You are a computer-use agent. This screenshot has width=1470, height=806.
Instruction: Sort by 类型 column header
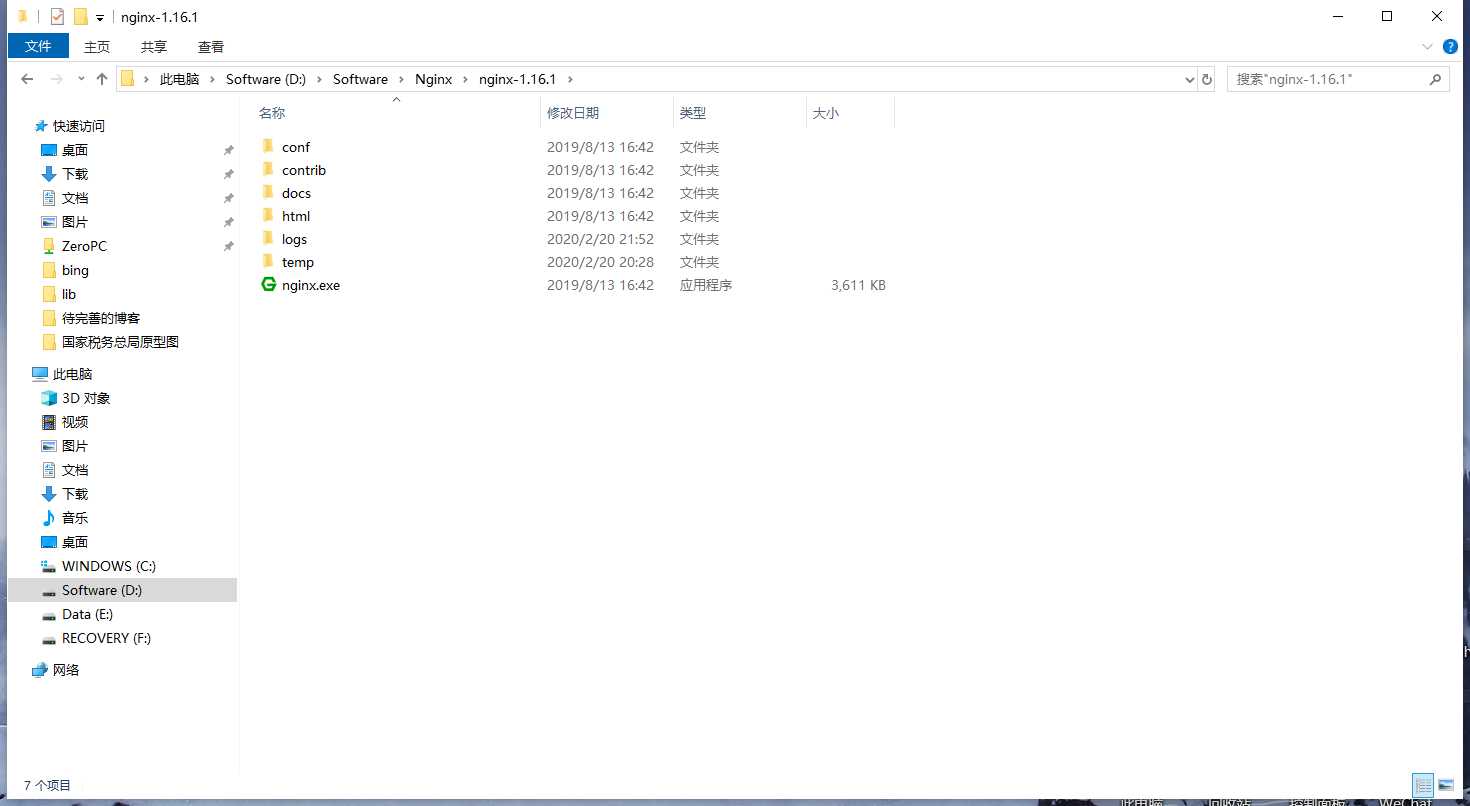[693, 113]
